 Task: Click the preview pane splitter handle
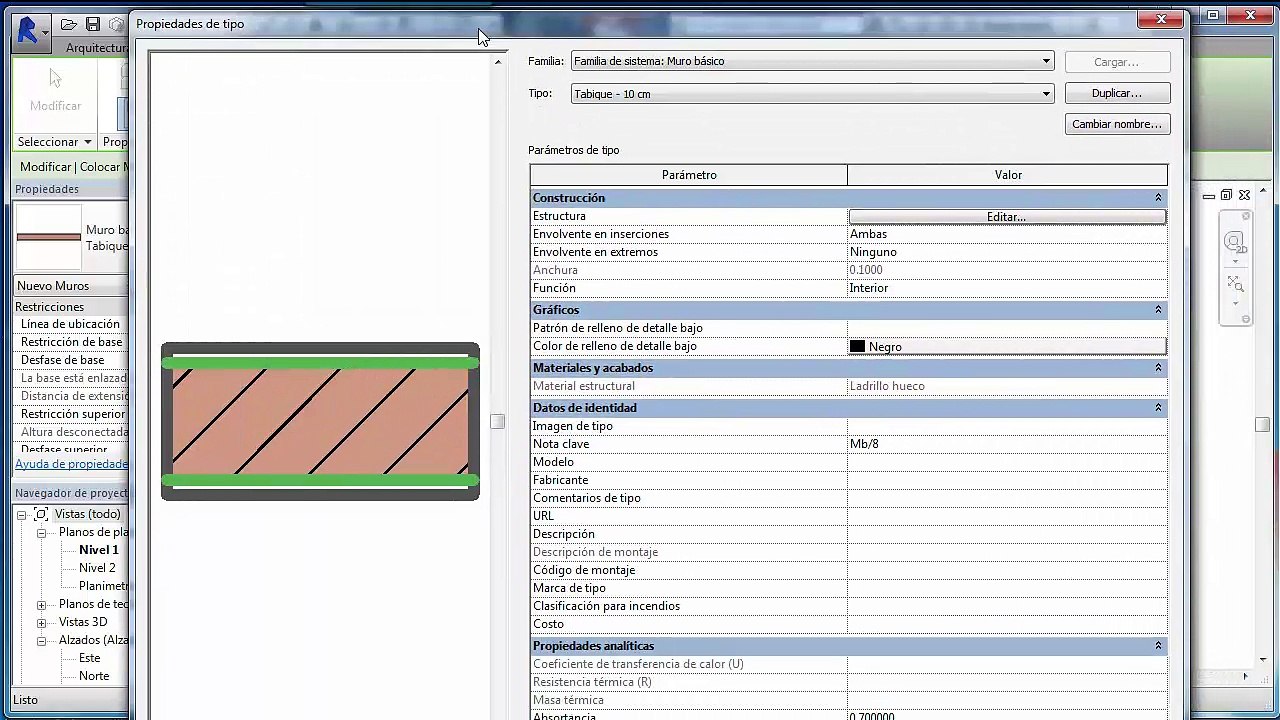click(x=498, y=421)
